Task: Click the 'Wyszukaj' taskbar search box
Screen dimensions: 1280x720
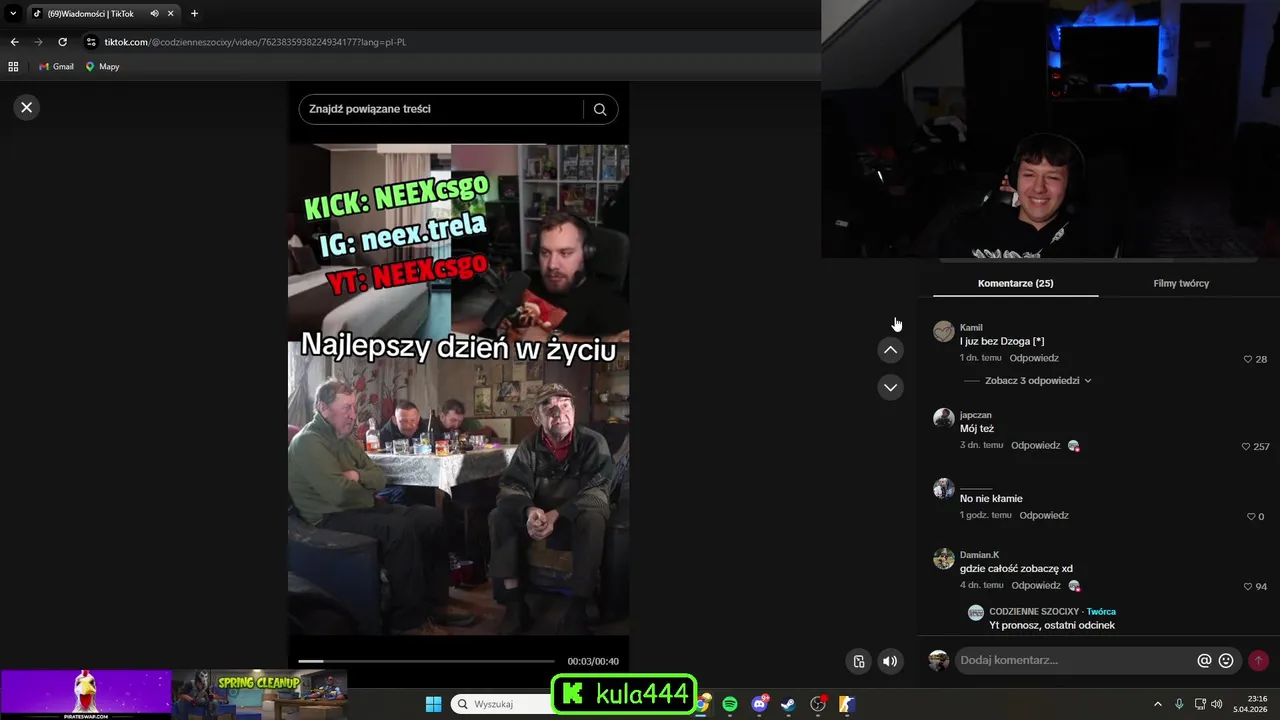Action: point(500,704)
